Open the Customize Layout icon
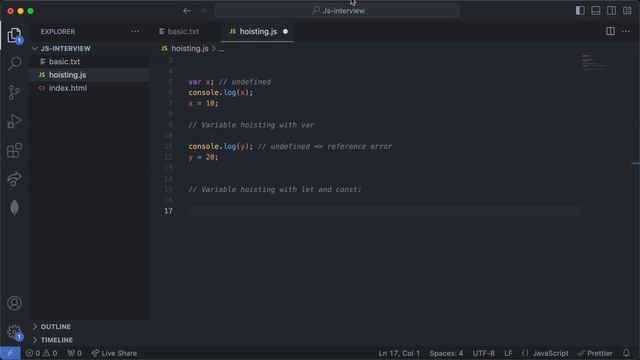This screenshot has height=360, width=640. [x=627, y=11]
